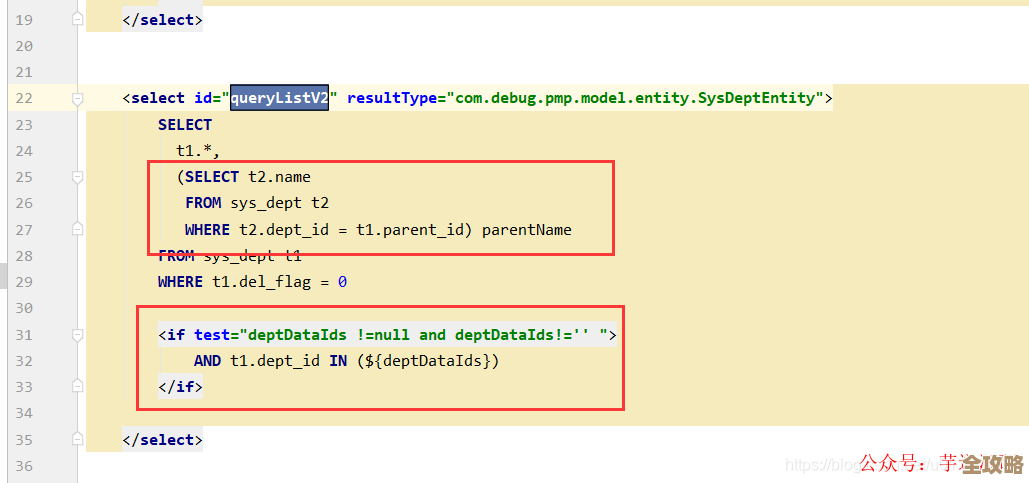Click the del_flag value 0

click(342, 282)
